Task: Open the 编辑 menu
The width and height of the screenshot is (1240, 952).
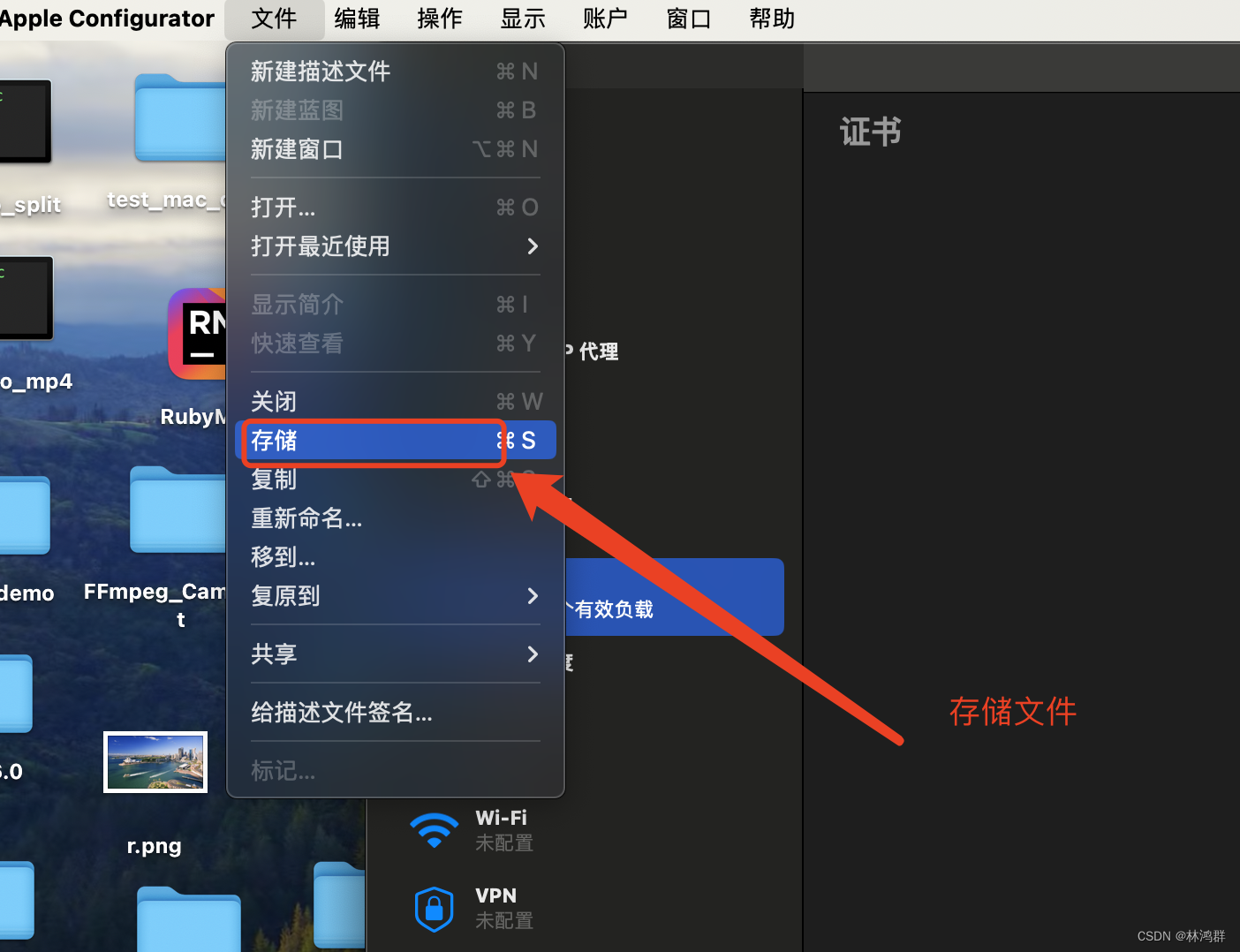Action: [x=357, y=19]
